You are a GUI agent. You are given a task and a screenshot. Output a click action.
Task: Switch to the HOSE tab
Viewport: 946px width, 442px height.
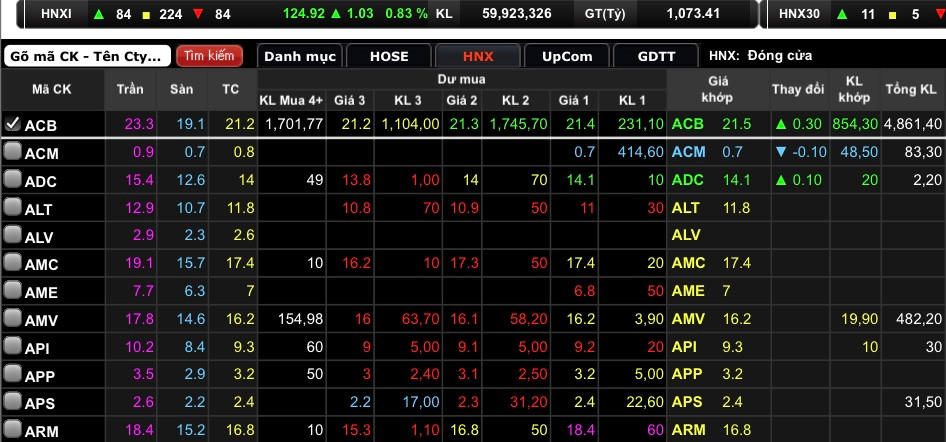(x=389, y=56)
